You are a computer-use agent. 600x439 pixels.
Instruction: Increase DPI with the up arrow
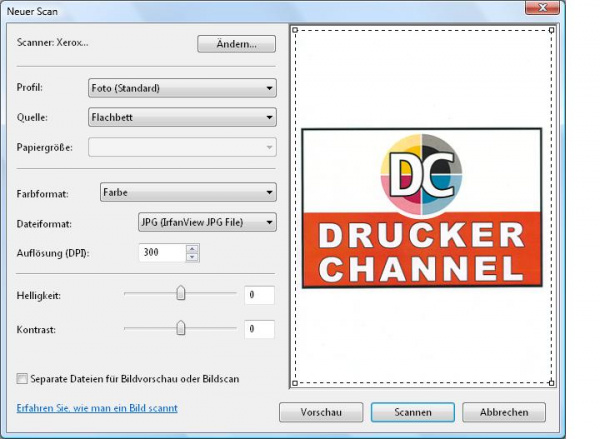(193, 248)
